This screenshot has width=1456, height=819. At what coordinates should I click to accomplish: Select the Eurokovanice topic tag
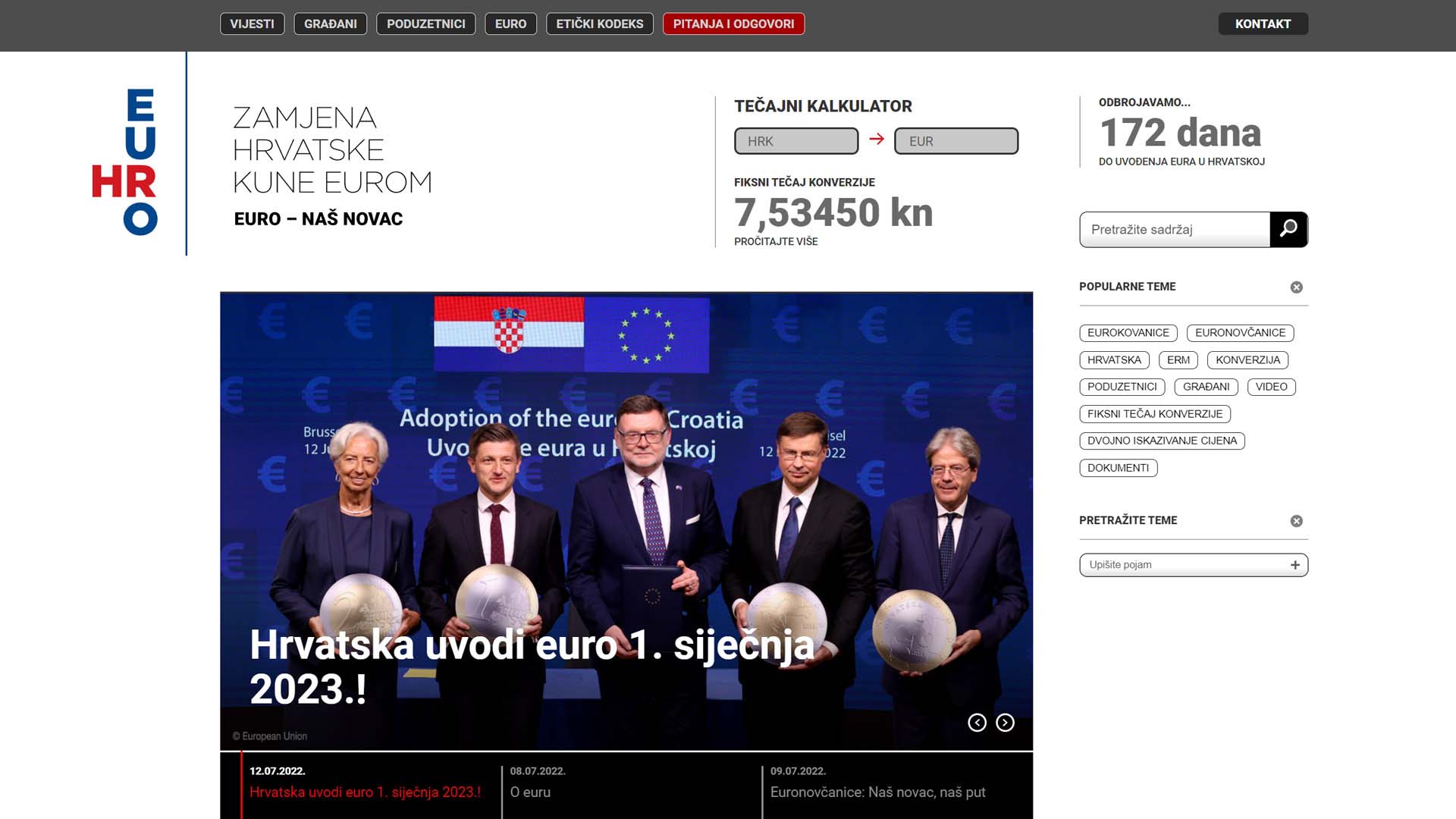pos(1128,333)
